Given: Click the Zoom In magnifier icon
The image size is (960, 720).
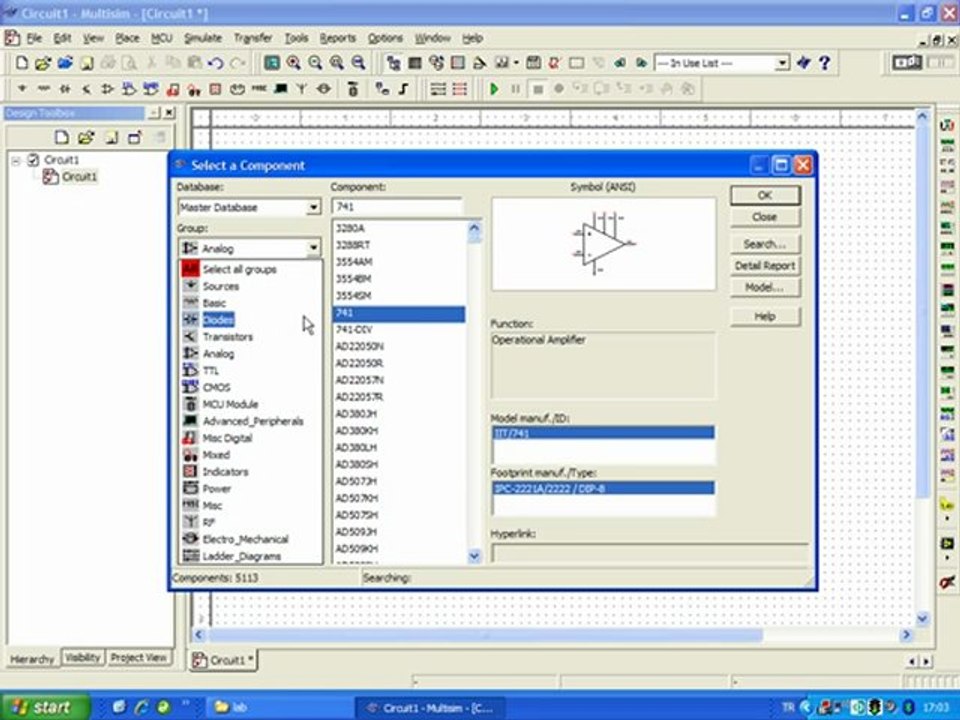Looking at the screenshot, I should click(294, 62).
